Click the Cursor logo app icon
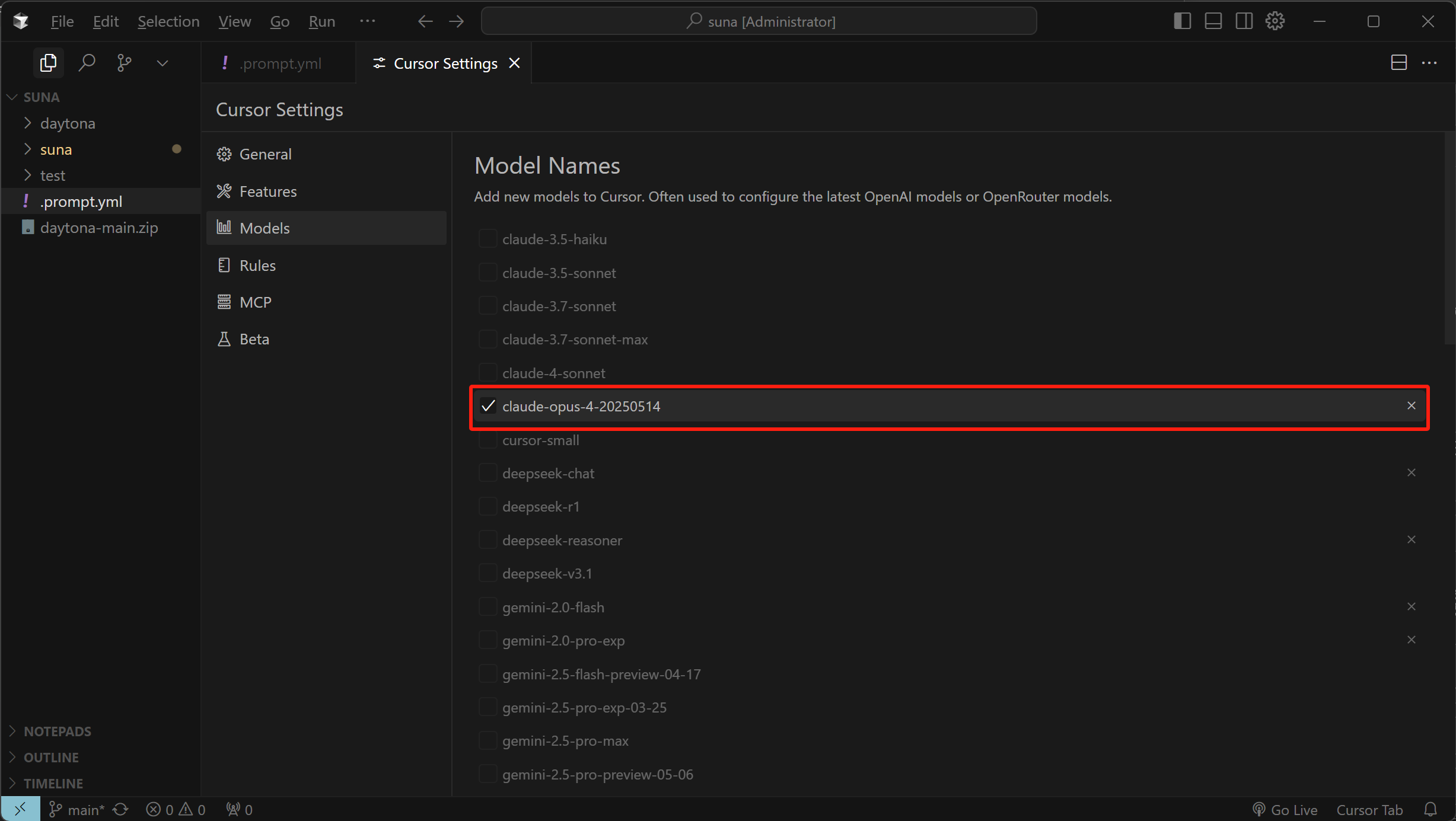The width and height of the screenshot is (1456, 821). [21, 21]
